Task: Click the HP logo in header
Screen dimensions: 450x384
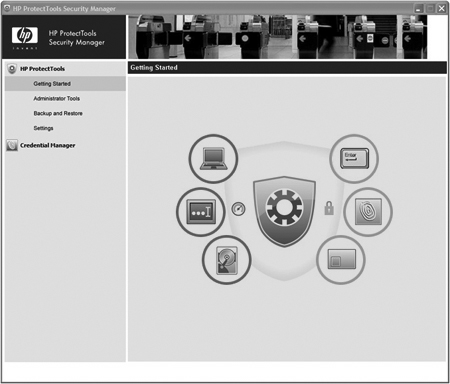Action: pos(25,35)
